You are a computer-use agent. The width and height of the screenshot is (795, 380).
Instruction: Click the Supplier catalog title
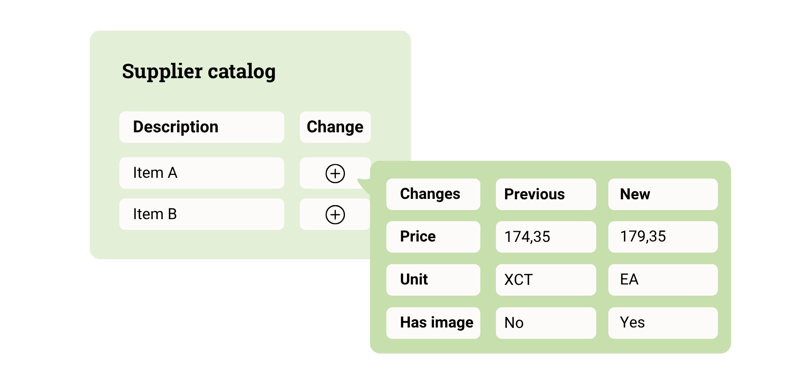click(x=199, y=72)
